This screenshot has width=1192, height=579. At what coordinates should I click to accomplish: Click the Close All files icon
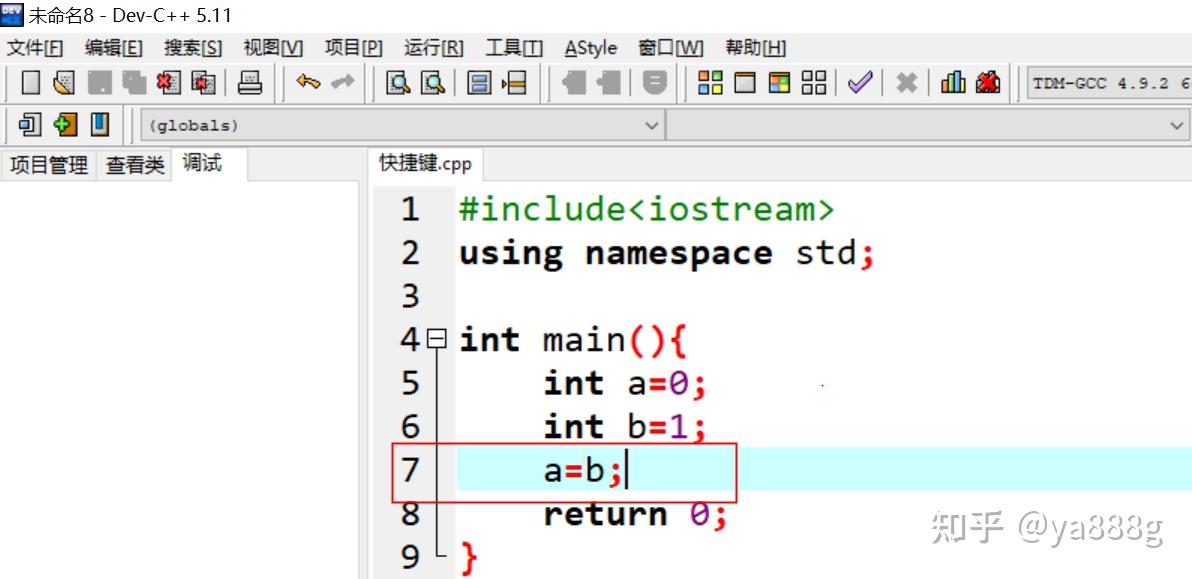click(x=203, y=82)
